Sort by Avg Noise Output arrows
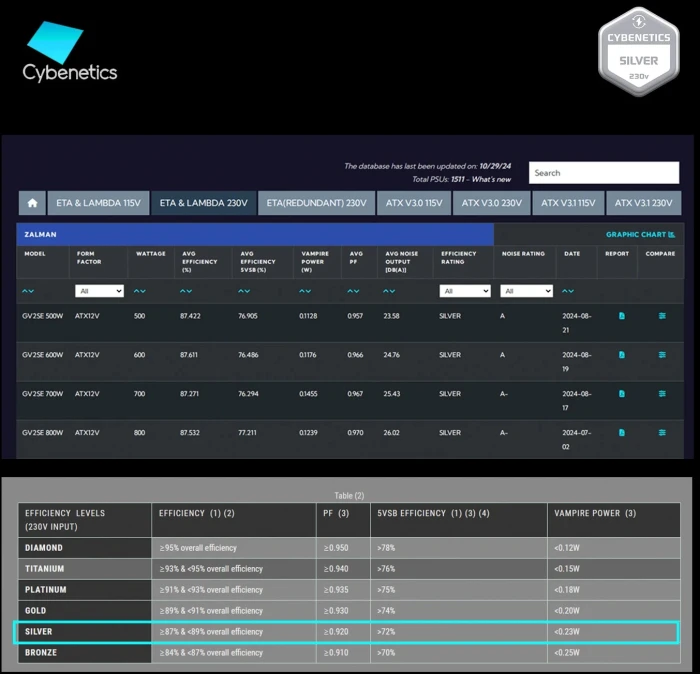This screenshot has height=674, width=700. click(x=389, y=291)
